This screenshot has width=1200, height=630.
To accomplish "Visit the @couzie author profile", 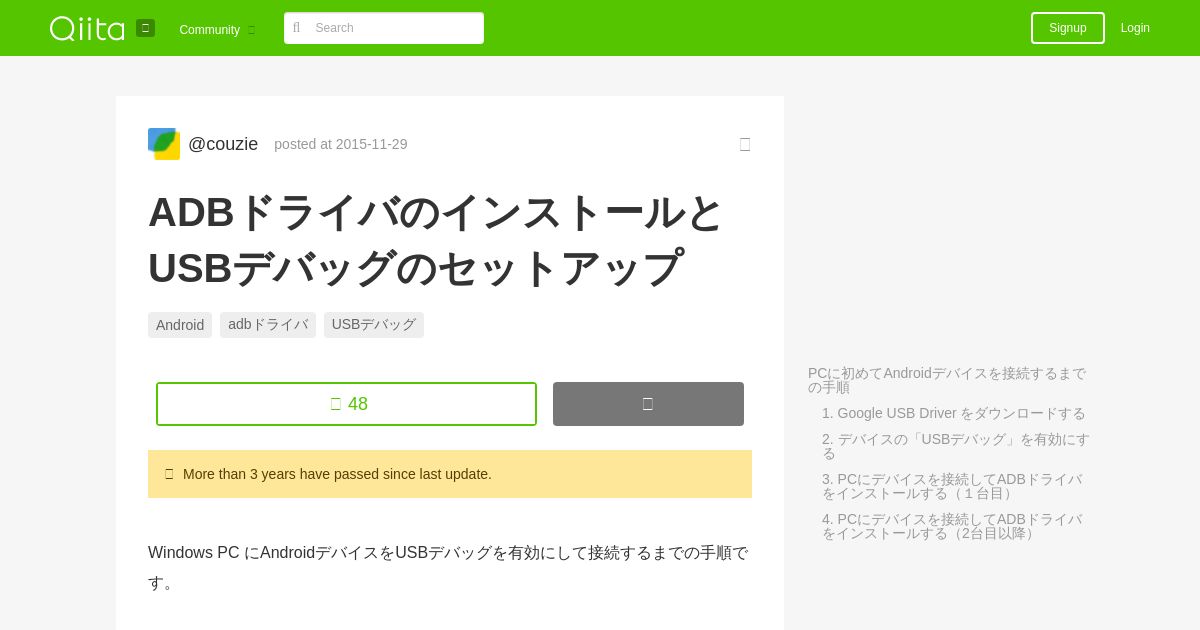I will (x=223, y=144).
